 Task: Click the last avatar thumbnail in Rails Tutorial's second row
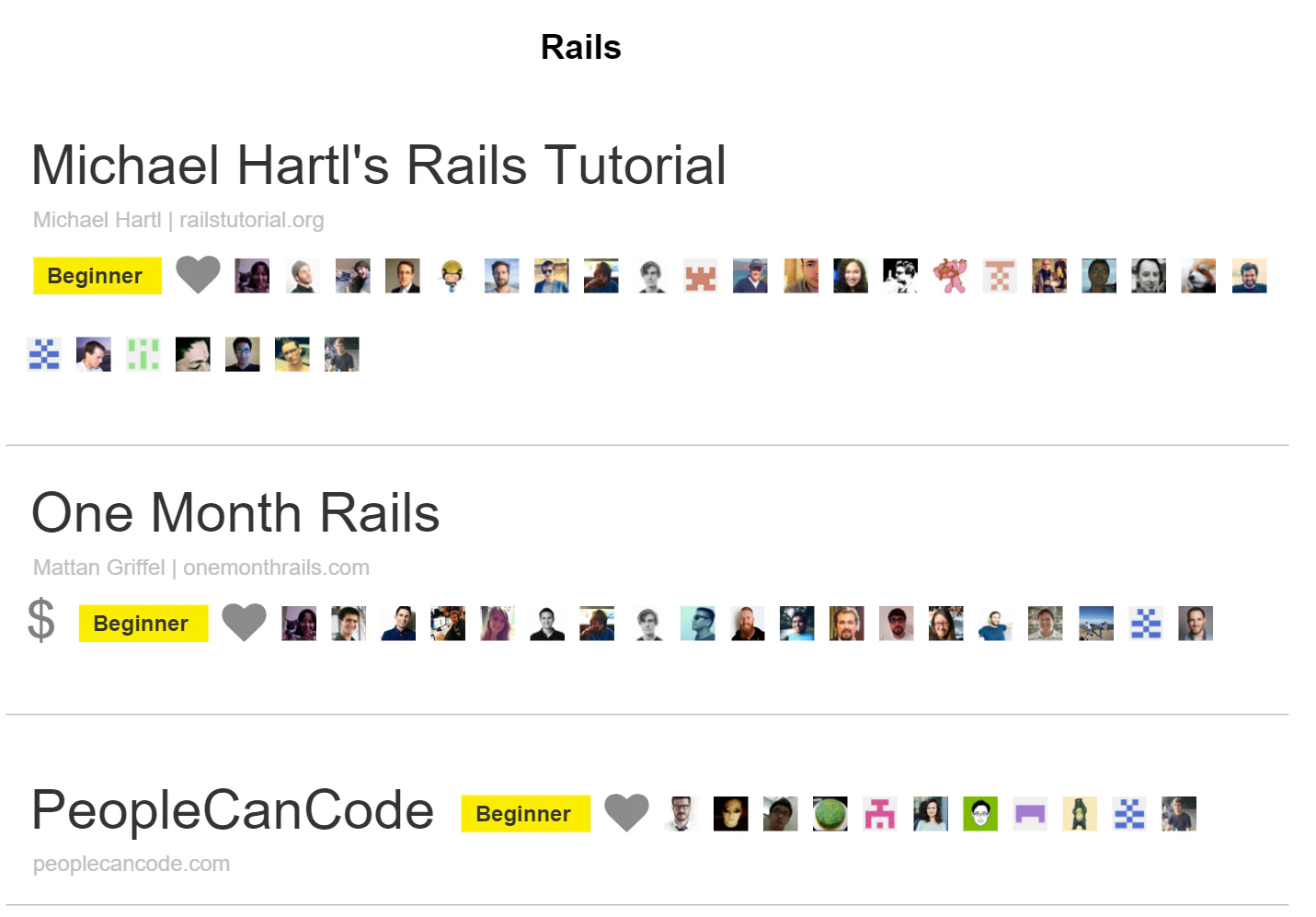(x=342, y=353)
